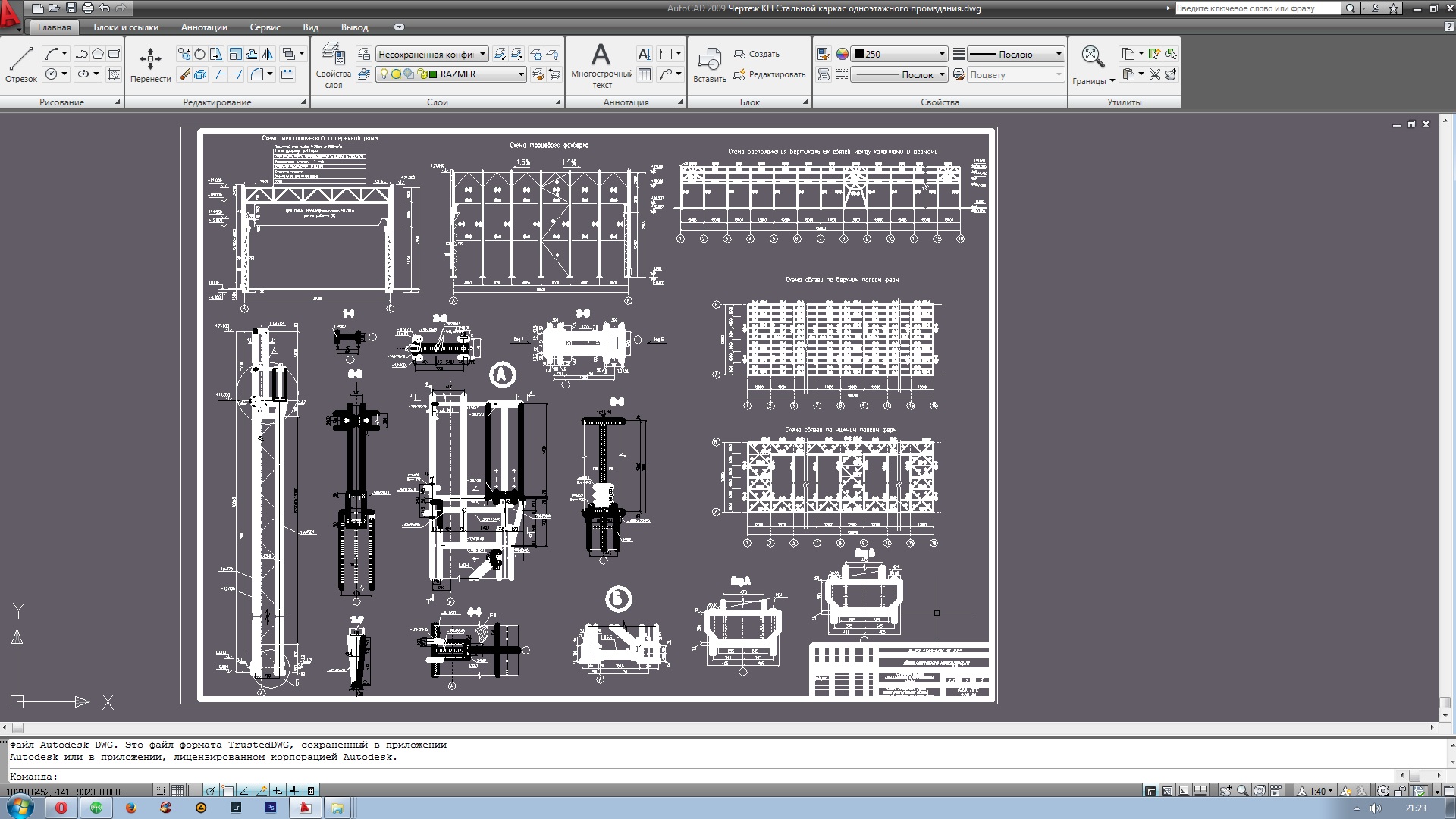The height and width of the screenshot is (819, 1456).
Task: Open Photoshop from the taskbar
Action: 271,808
